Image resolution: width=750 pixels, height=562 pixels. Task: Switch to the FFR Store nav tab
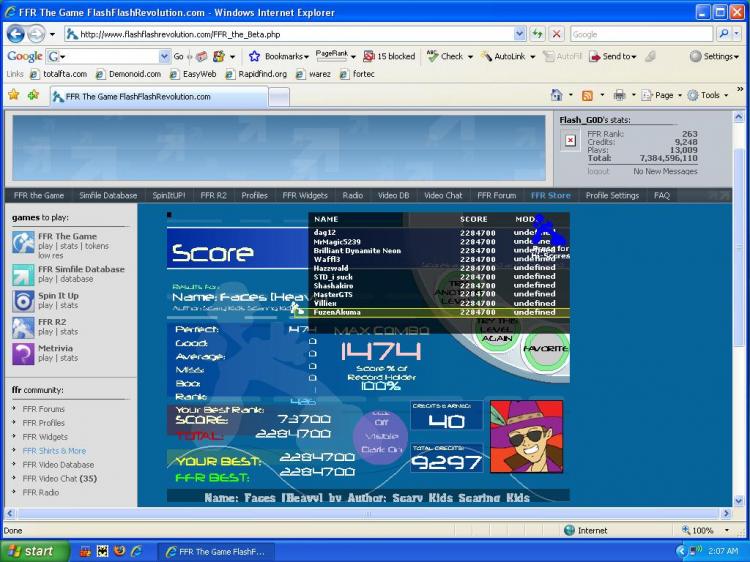click(x=550, y=196)
